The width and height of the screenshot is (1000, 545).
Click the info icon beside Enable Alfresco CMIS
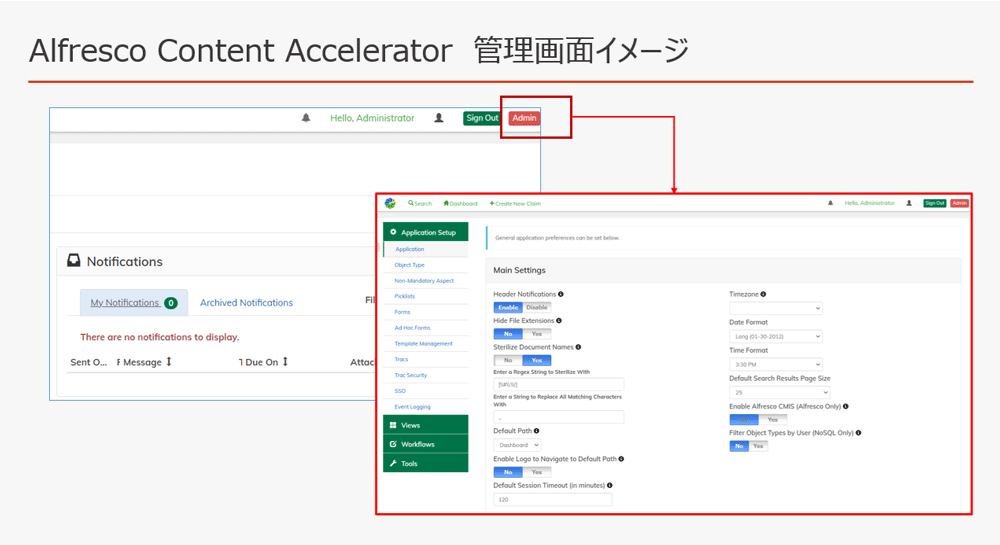pos(846,406)
